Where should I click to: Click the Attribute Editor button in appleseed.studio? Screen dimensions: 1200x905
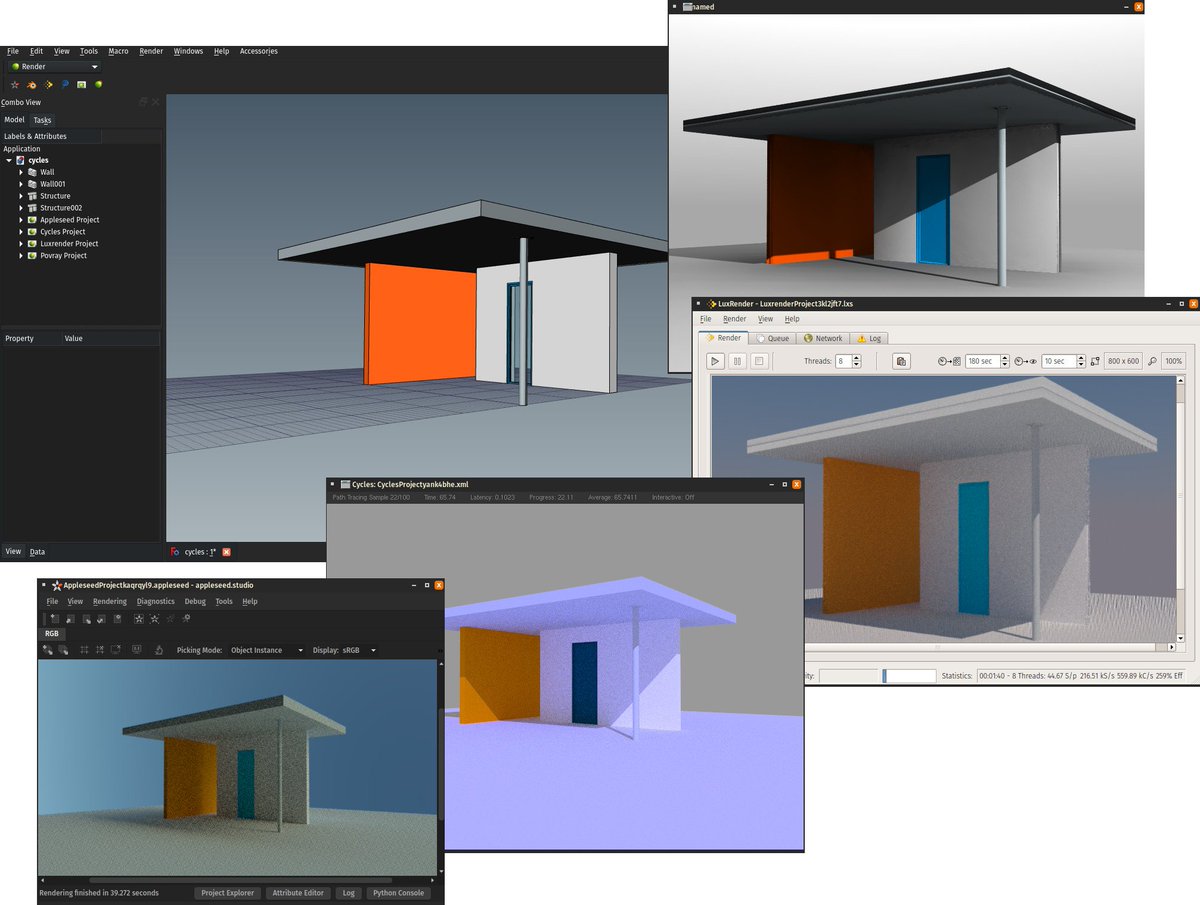click(x=297, y=892)
